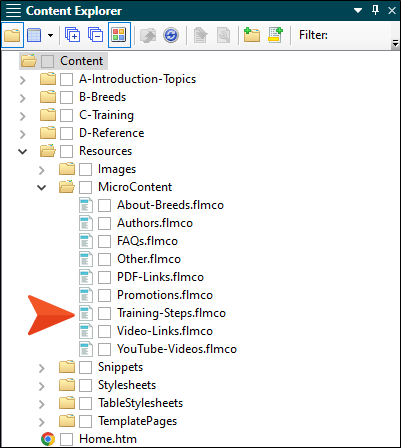Click the blue Refresh icon
Screen dimensions: 401x448
171,35
